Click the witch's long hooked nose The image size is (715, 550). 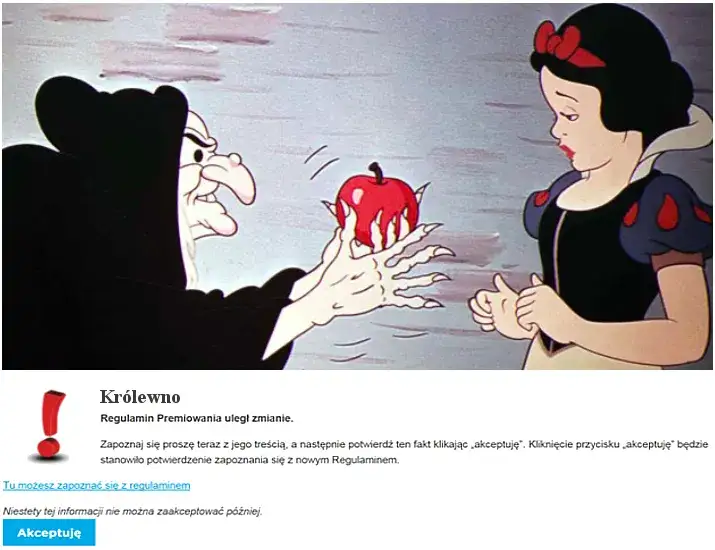(x=235, y=178)
